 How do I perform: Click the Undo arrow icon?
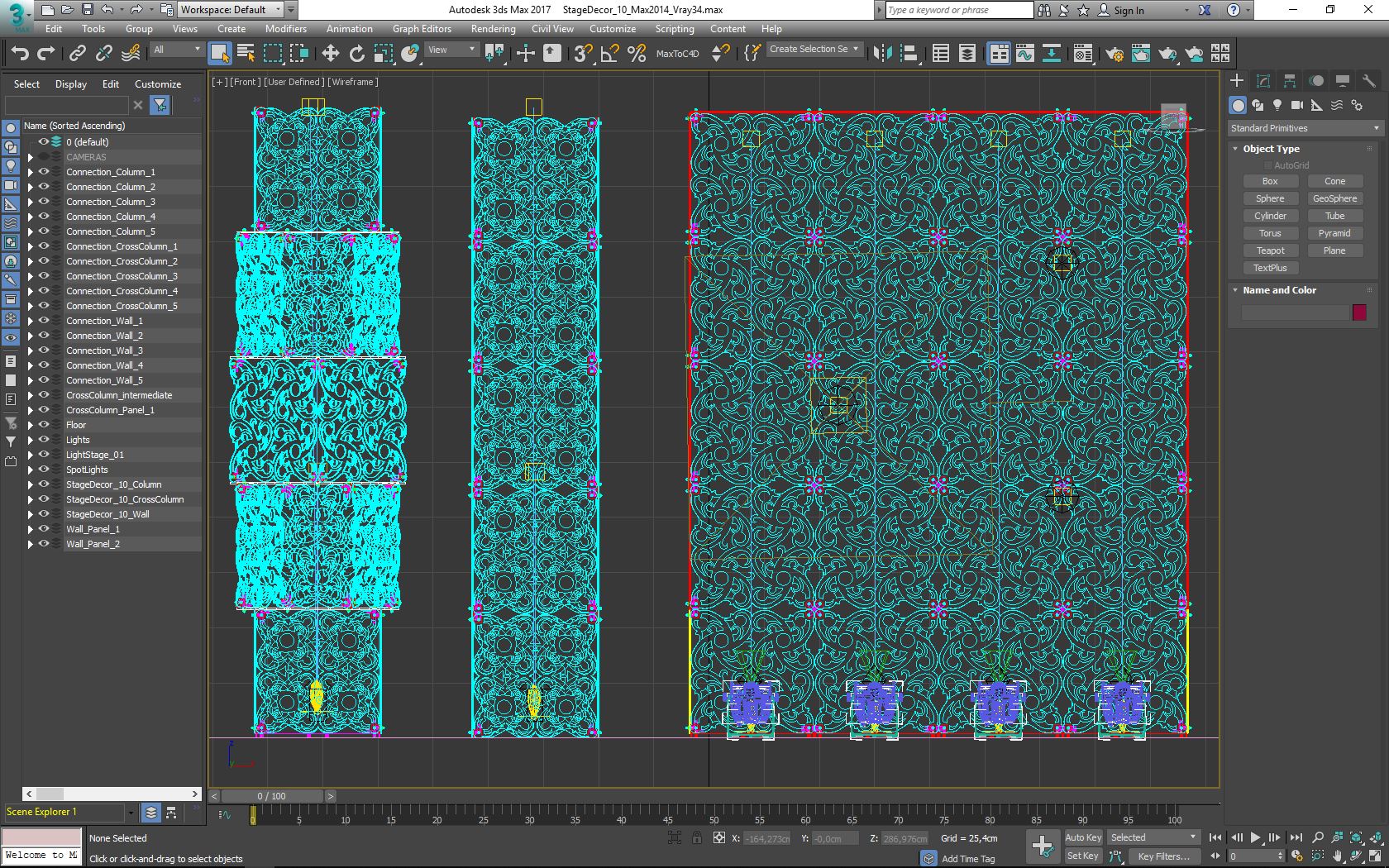pyautogui.click(x=19, y=54)
